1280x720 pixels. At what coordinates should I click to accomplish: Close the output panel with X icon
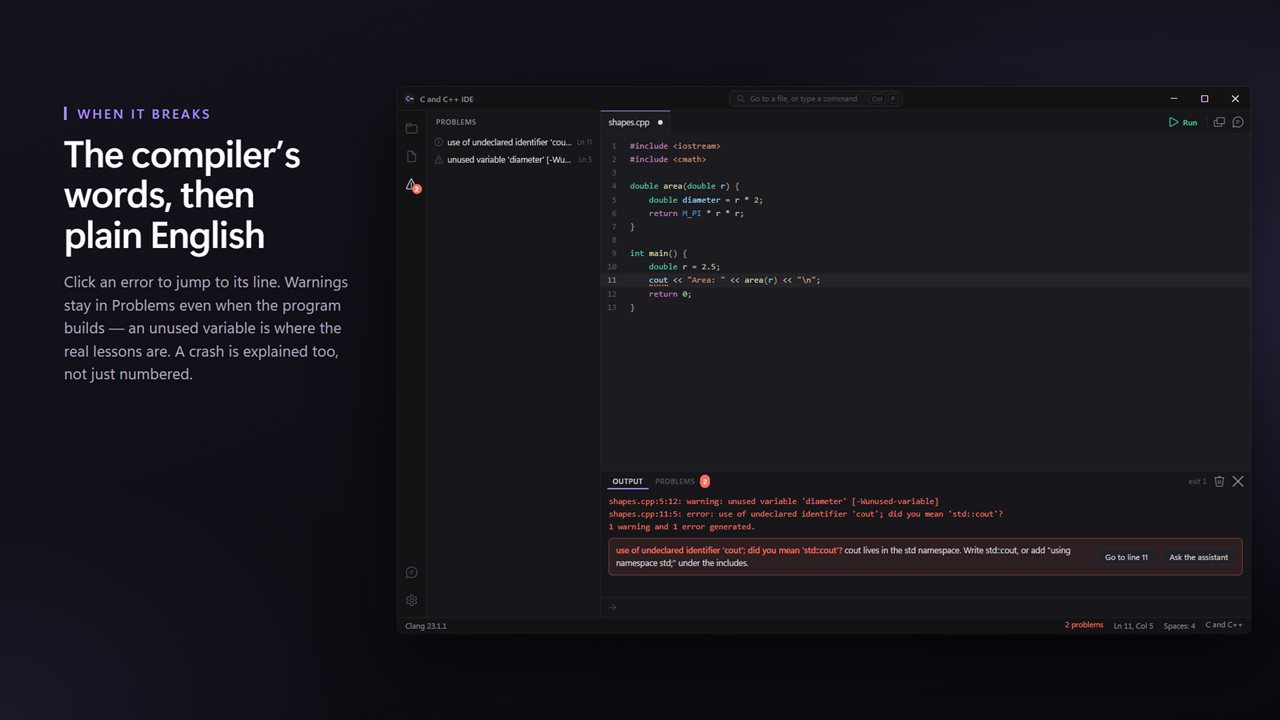click(1238, 481)
